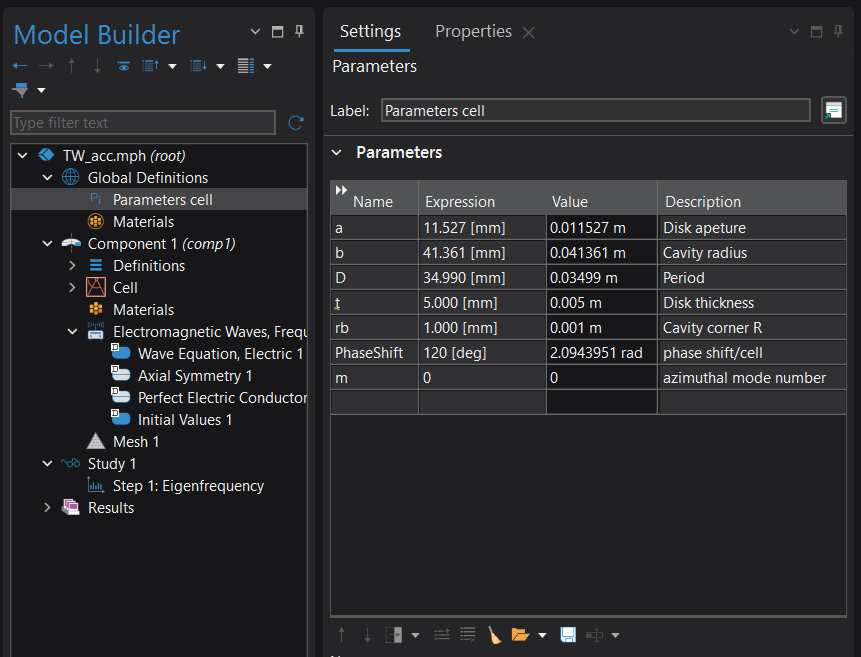This screenshot has height=657, width=861.
Task: Click the Clear Table broom icon
Action: click(x=495, y=635)
